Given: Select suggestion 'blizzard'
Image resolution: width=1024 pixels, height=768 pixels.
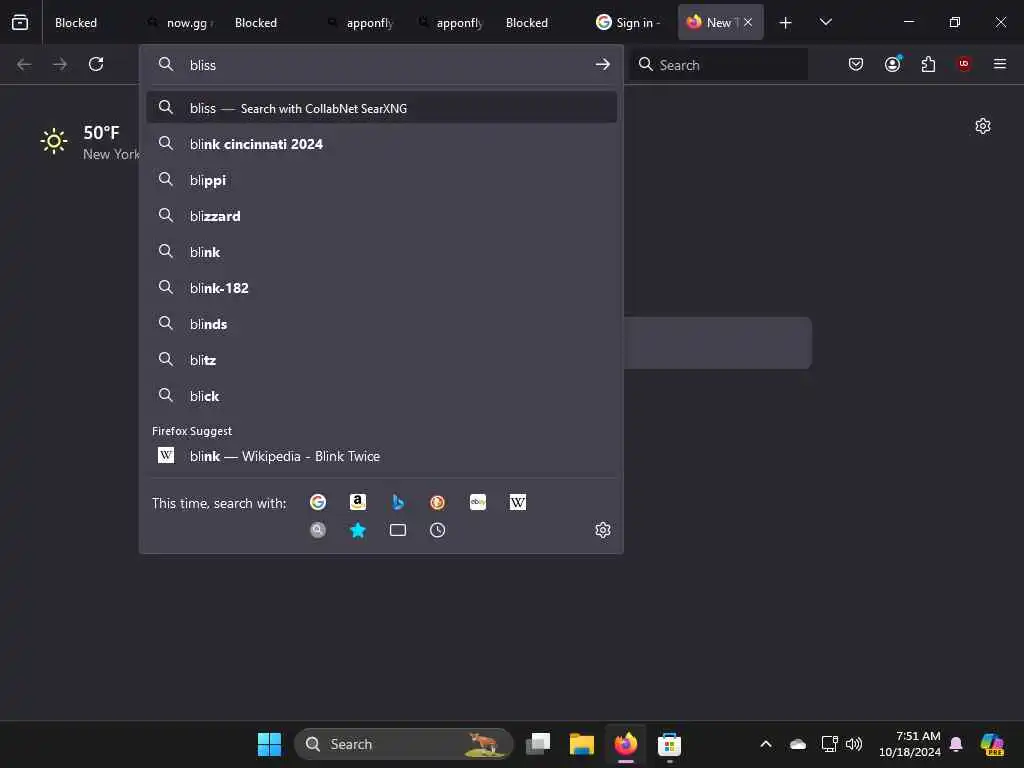Looking at the screenshot, I should [x=381, y=216].
